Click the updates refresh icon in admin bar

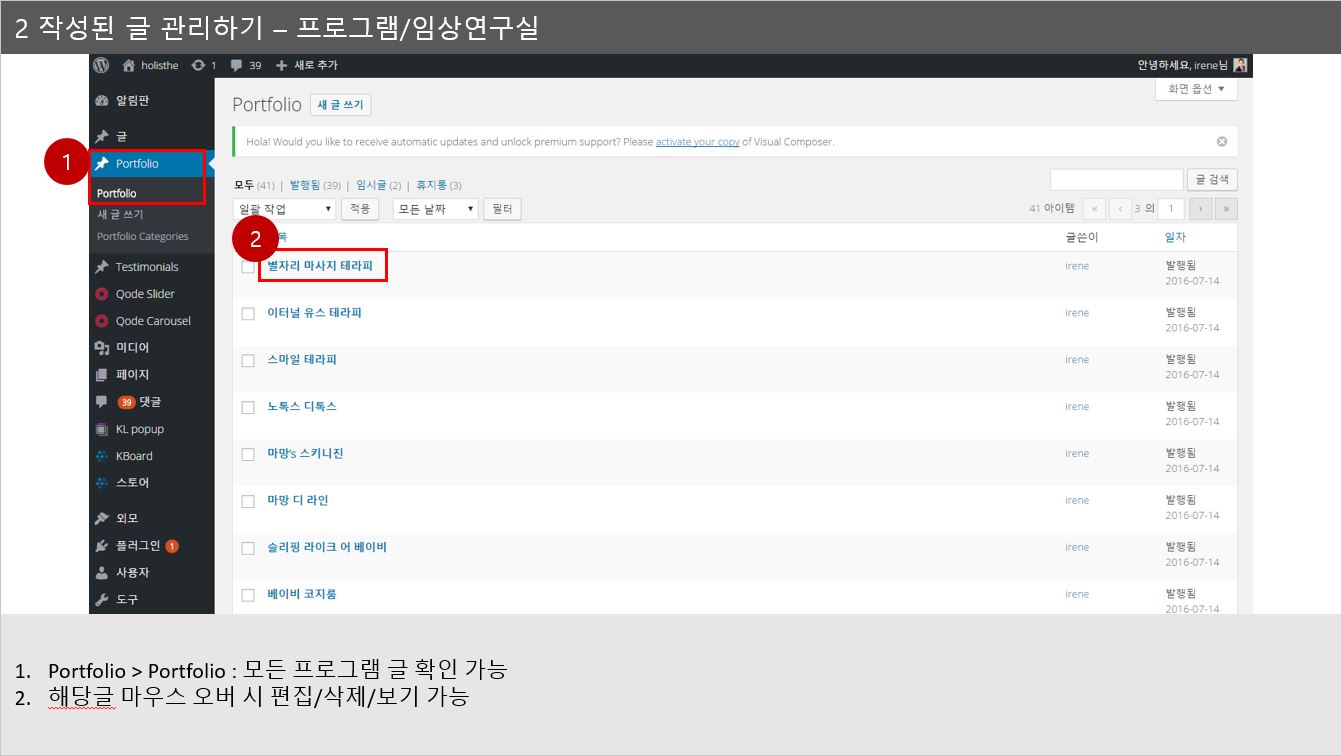tap(198, 65)
